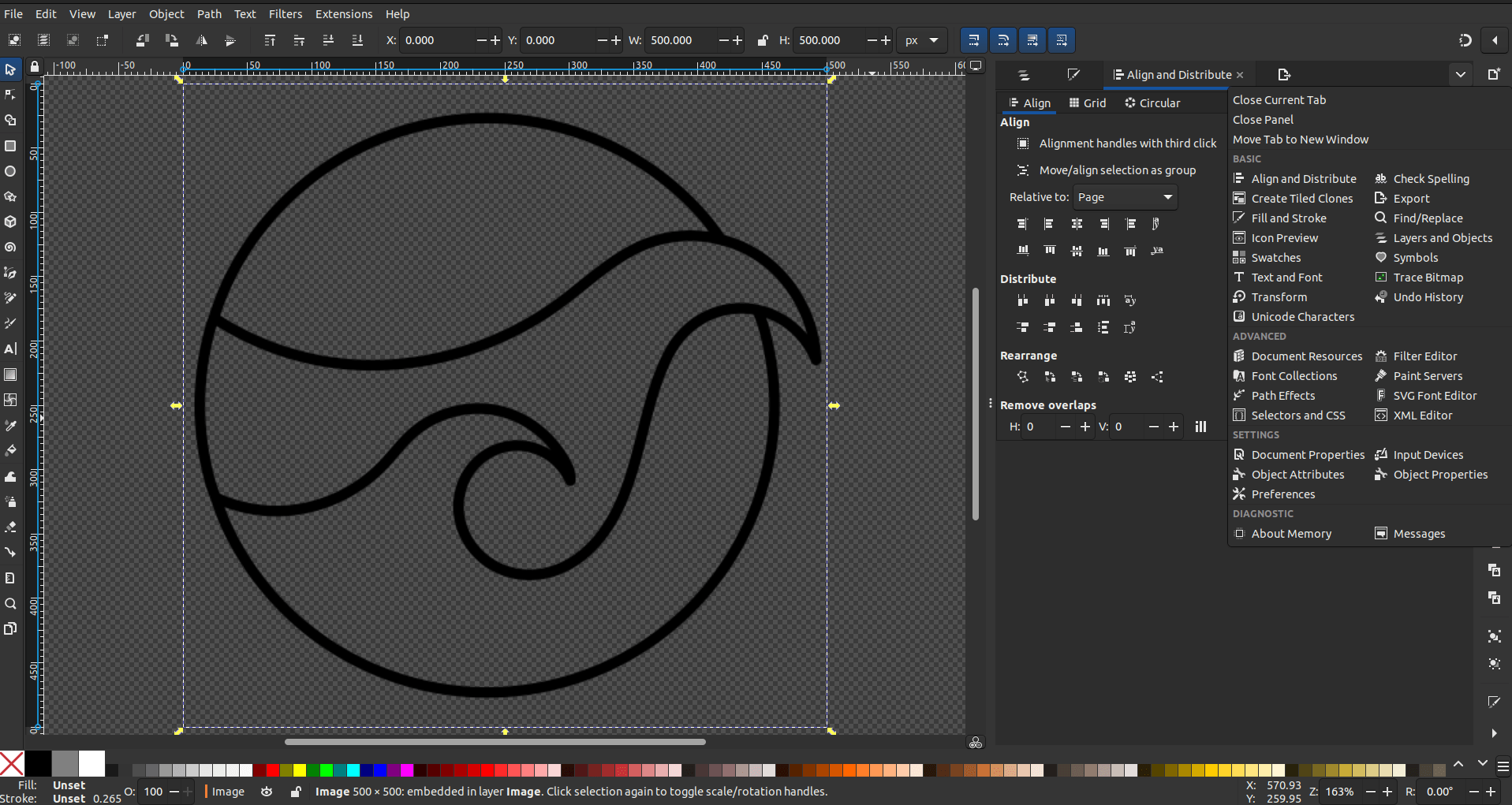This screenshot has width=1512, height=805.
Task: Switch to the Circular tab
Action: click(1152, 103)
